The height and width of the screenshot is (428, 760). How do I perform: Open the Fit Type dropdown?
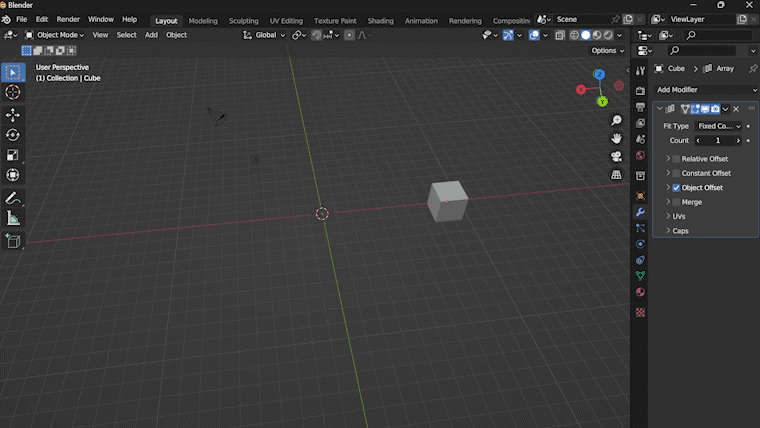click(x=719, y=126)
